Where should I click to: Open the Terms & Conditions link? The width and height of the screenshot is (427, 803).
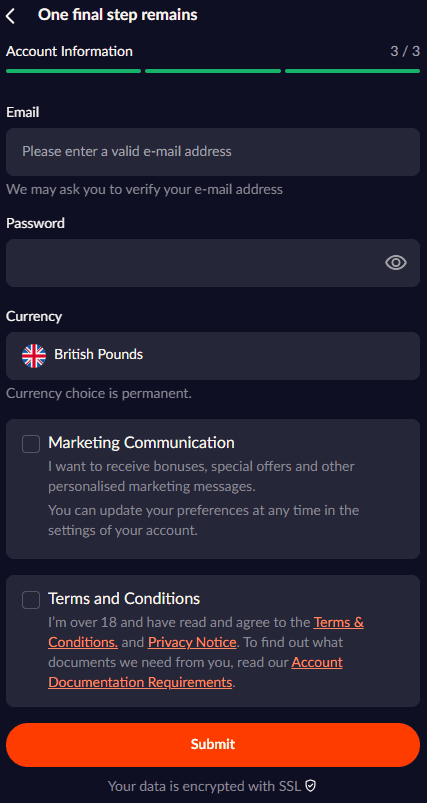click(206, 632)
